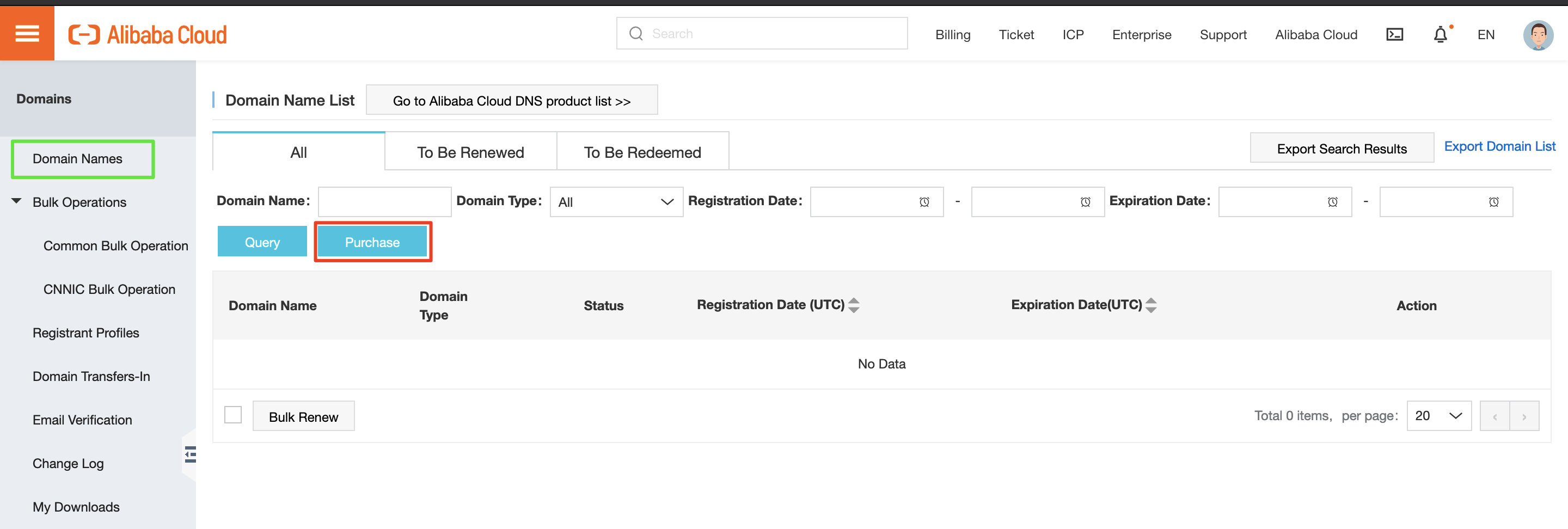Screen dimensions: 1568x529
Task: Click the Purchase button
Action: click(372, 242)
